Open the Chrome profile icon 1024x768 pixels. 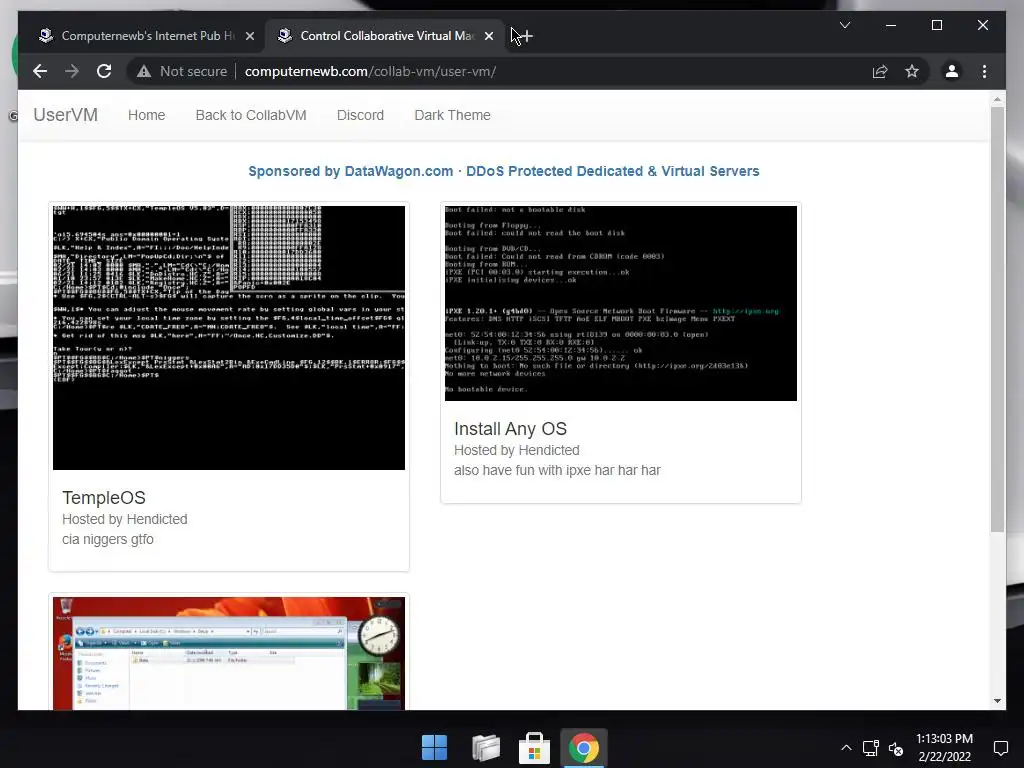click(x=952, y=71)
